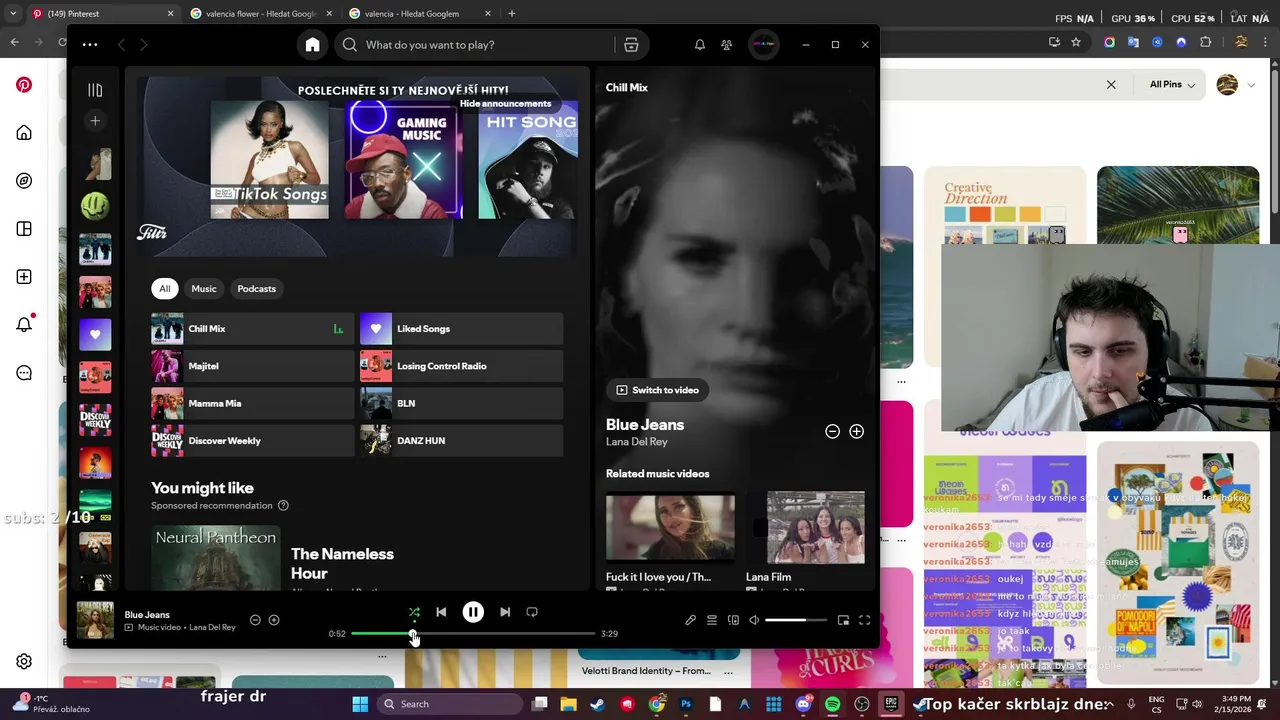The image size is (1280, 720).
Task: Open Liked Songs shortcut
Action: pyautogui.click(x=461, y=329)
